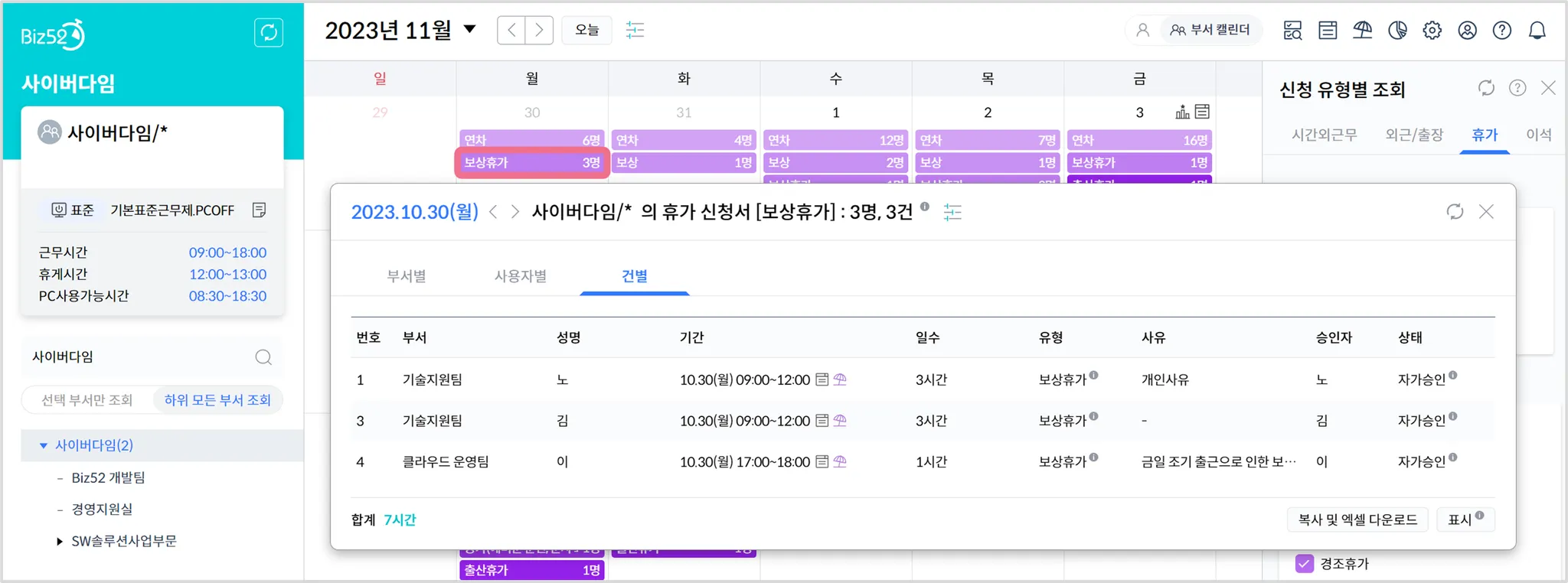The height and width of the screenshot is (583, 1568).
Task: Click the search magnifier in 사이버다임 field
Action: (263, 357)
